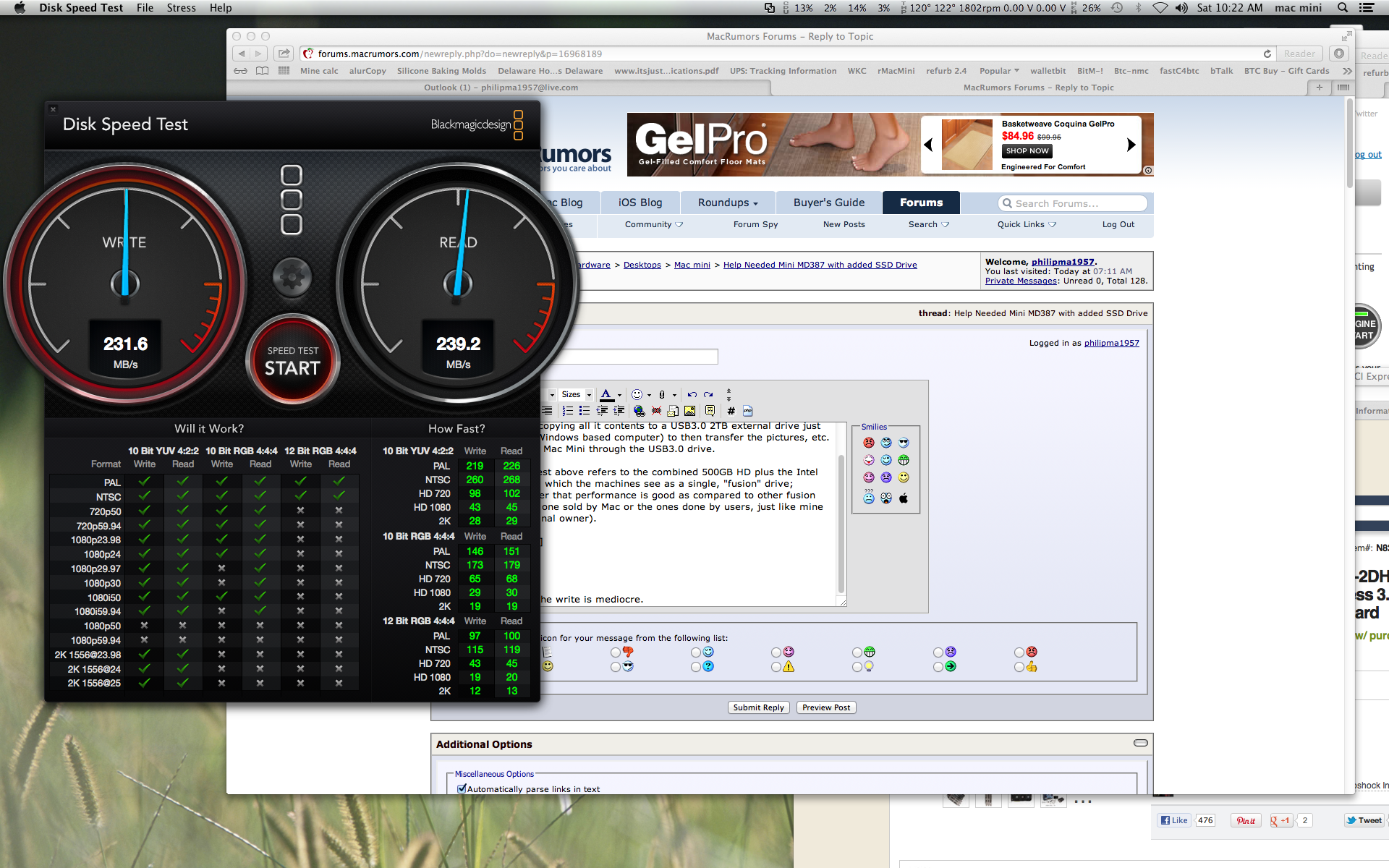The height and width of the screenshot is (868, 1389).
Task: Switch to the Outlook browser tab
Action: pos(500,88)
